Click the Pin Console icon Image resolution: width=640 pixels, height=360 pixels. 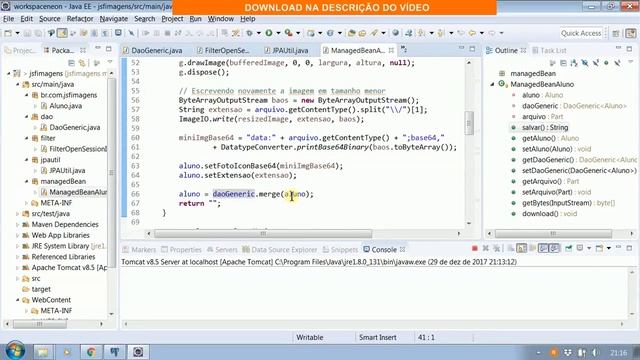[x=569, y=248]
